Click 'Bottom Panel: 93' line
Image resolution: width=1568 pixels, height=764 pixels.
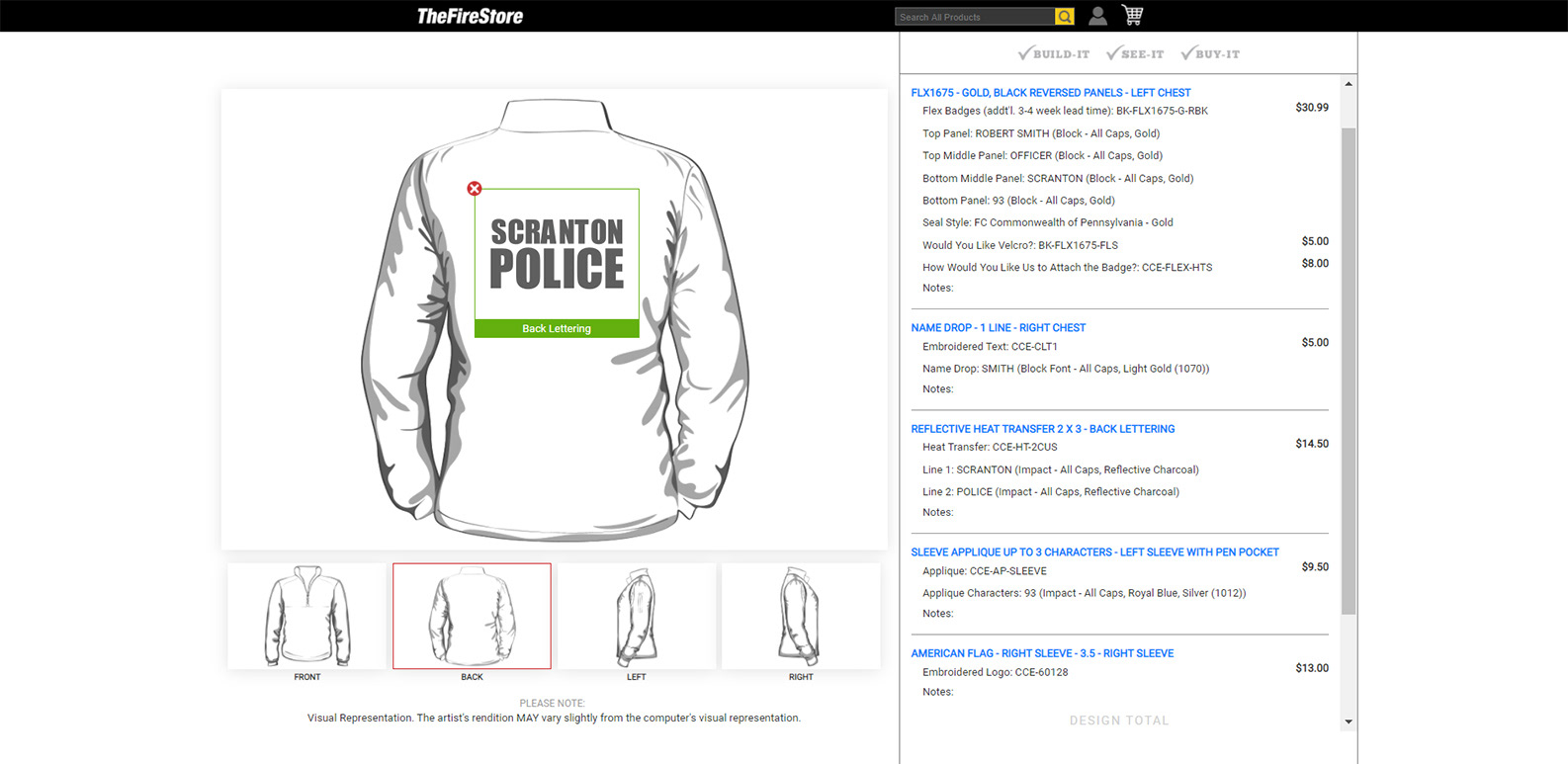1018,201
